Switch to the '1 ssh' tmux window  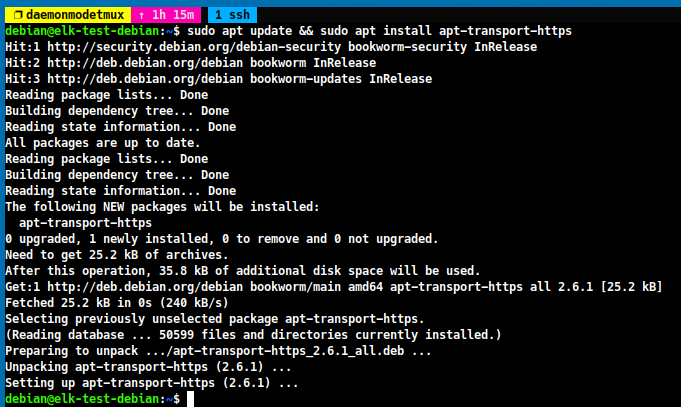[232, 15]
